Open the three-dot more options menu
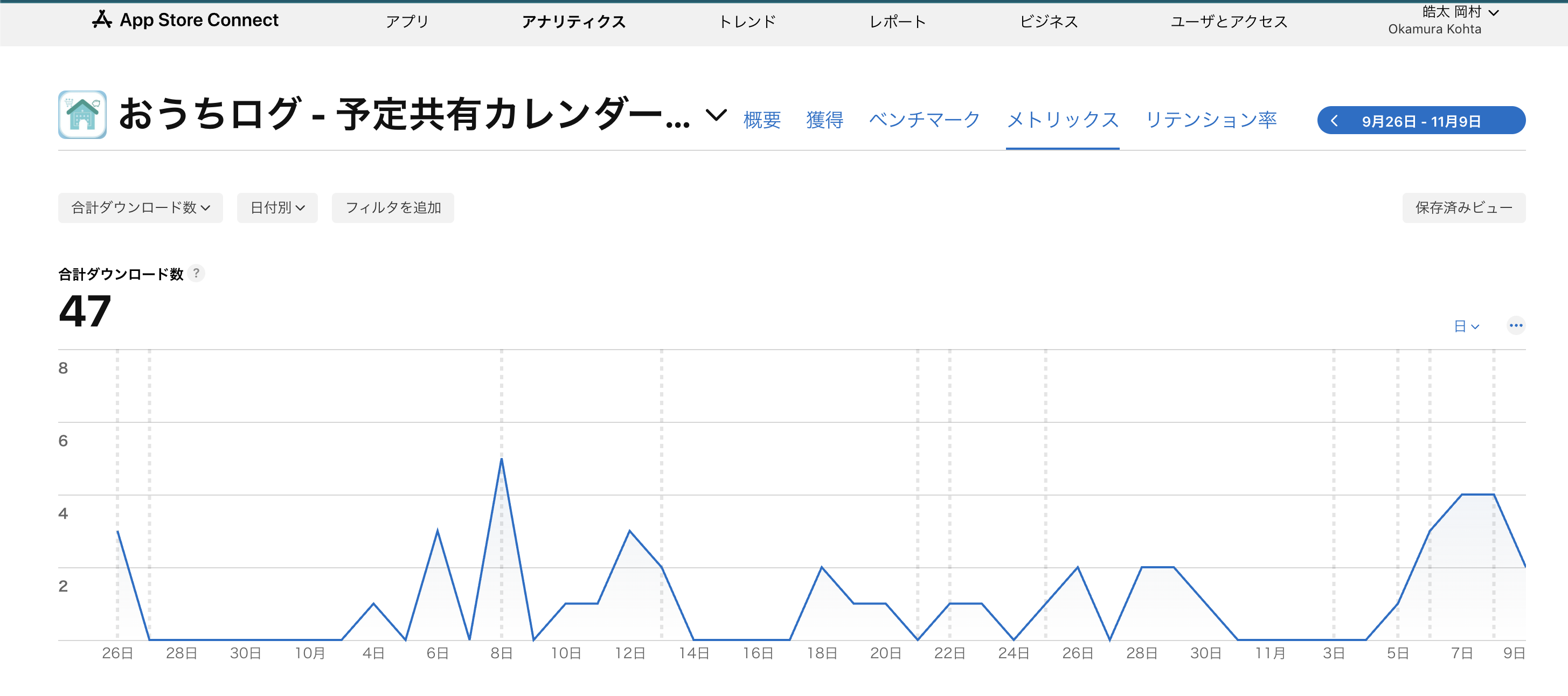1568x696 pixels. [1515, 325]
